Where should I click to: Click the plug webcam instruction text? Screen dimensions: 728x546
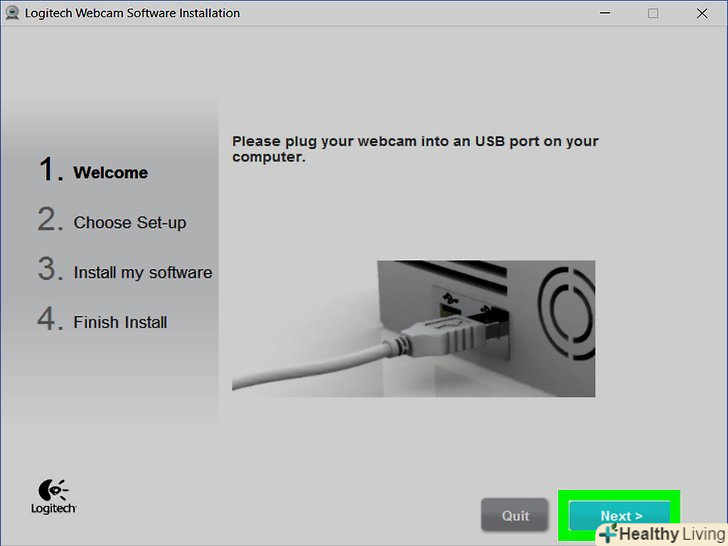pyautogui.click(x=415, y=149)
